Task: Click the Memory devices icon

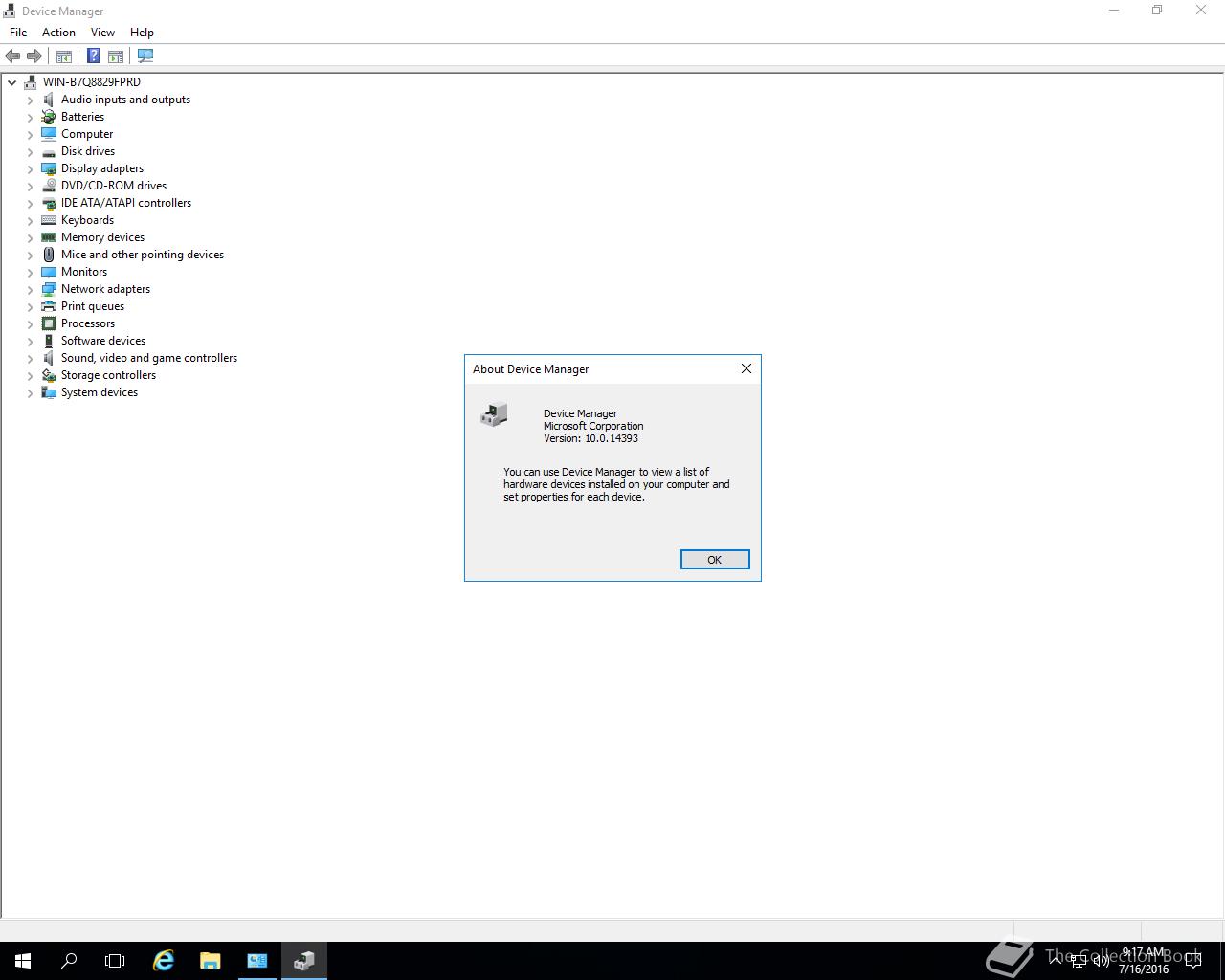Action: 49,237
